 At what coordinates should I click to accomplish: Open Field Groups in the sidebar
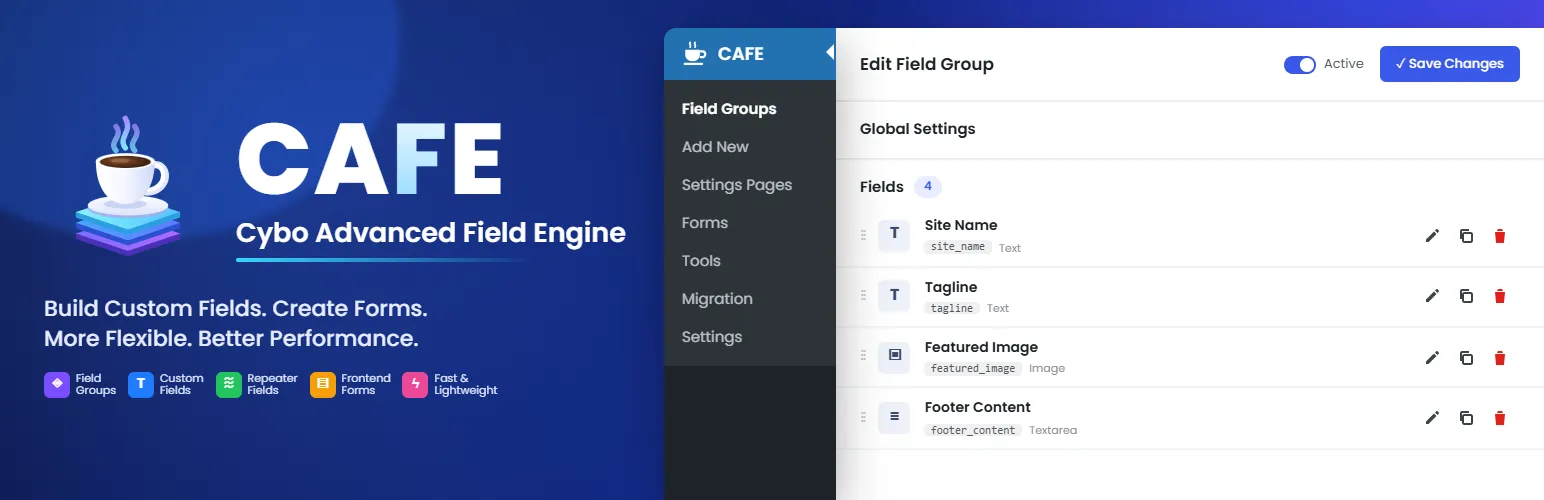click(x=729, y=109)
